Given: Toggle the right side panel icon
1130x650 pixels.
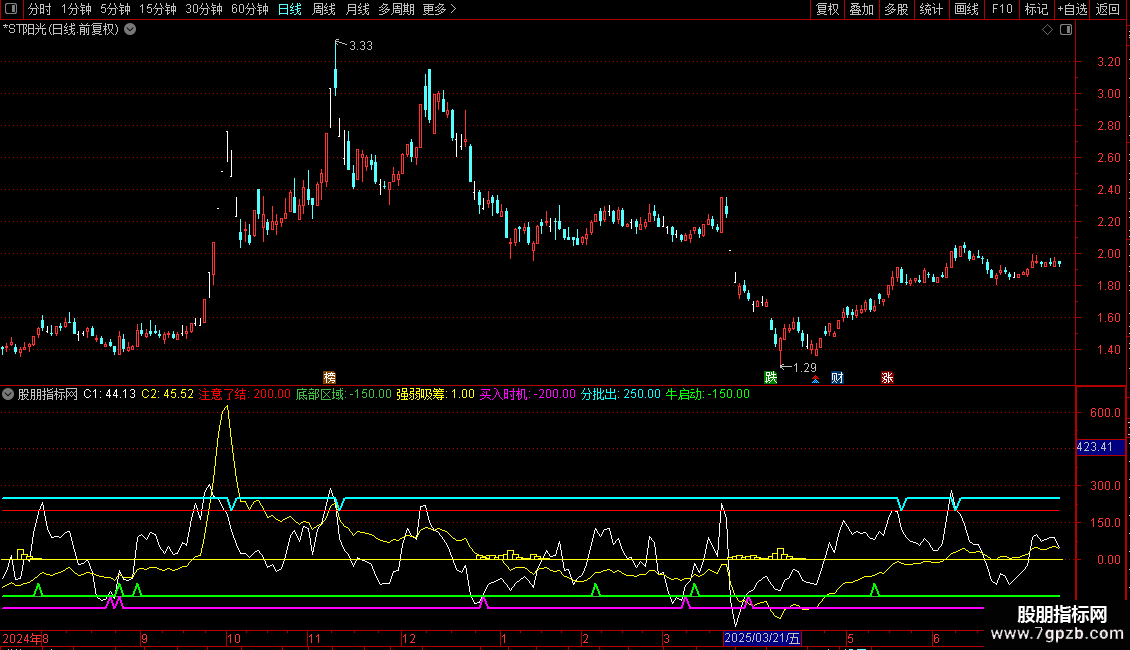Looking at the screenshot, I should tap(1066, 30).
